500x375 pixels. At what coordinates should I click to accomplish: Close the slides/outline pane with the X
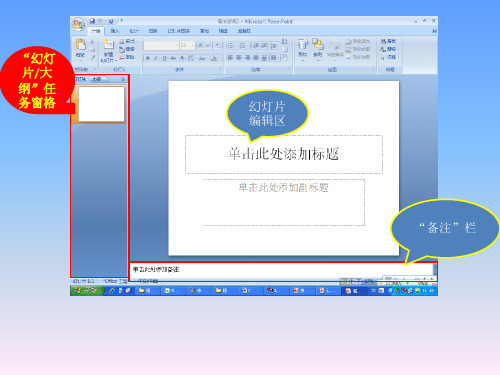click(x=123, y=79)
